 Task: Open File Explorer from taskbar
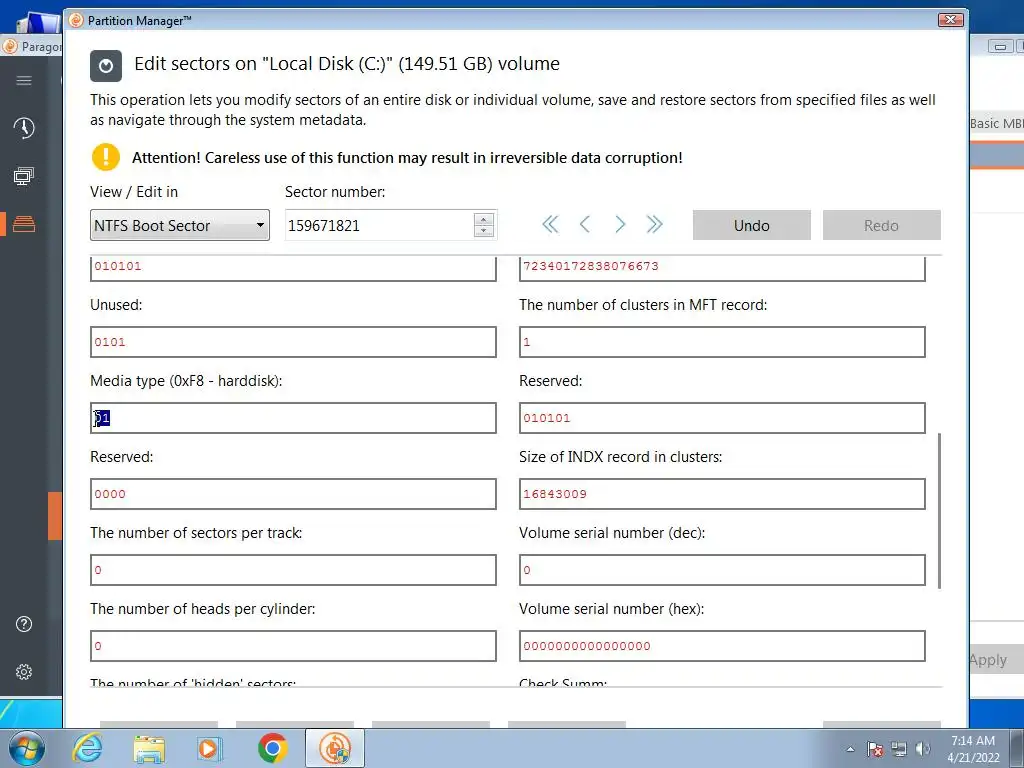(150, 748)
